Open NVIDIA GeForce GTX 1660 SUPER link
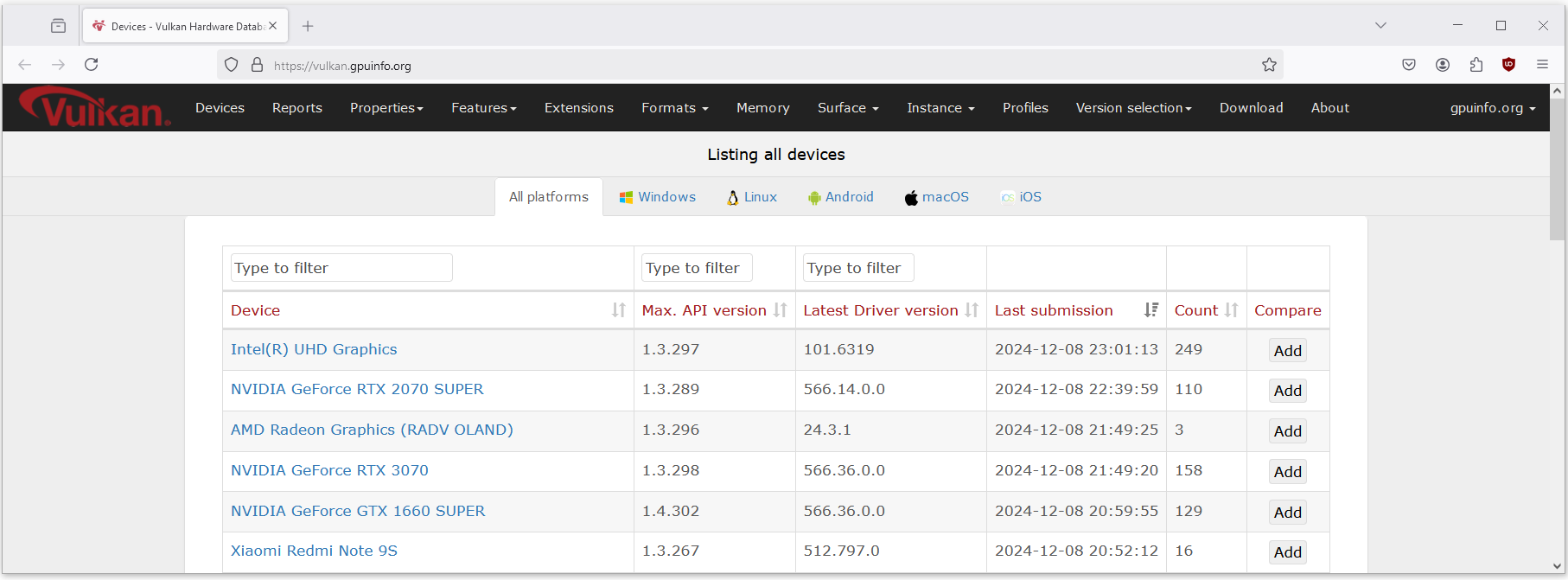Image resolution: width=1568 pixels, height=580 pixels. tap(358, 511)
